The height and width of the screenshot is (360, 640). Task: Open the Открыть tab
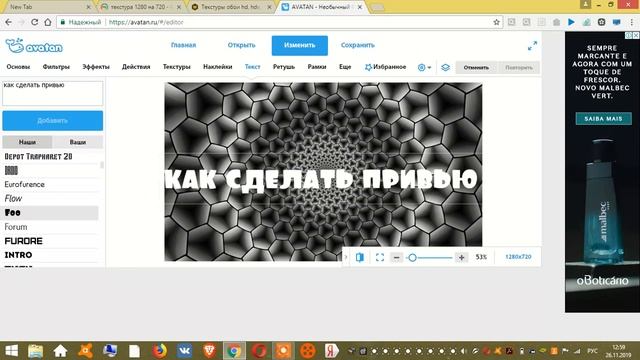click(x=242, y=45)
